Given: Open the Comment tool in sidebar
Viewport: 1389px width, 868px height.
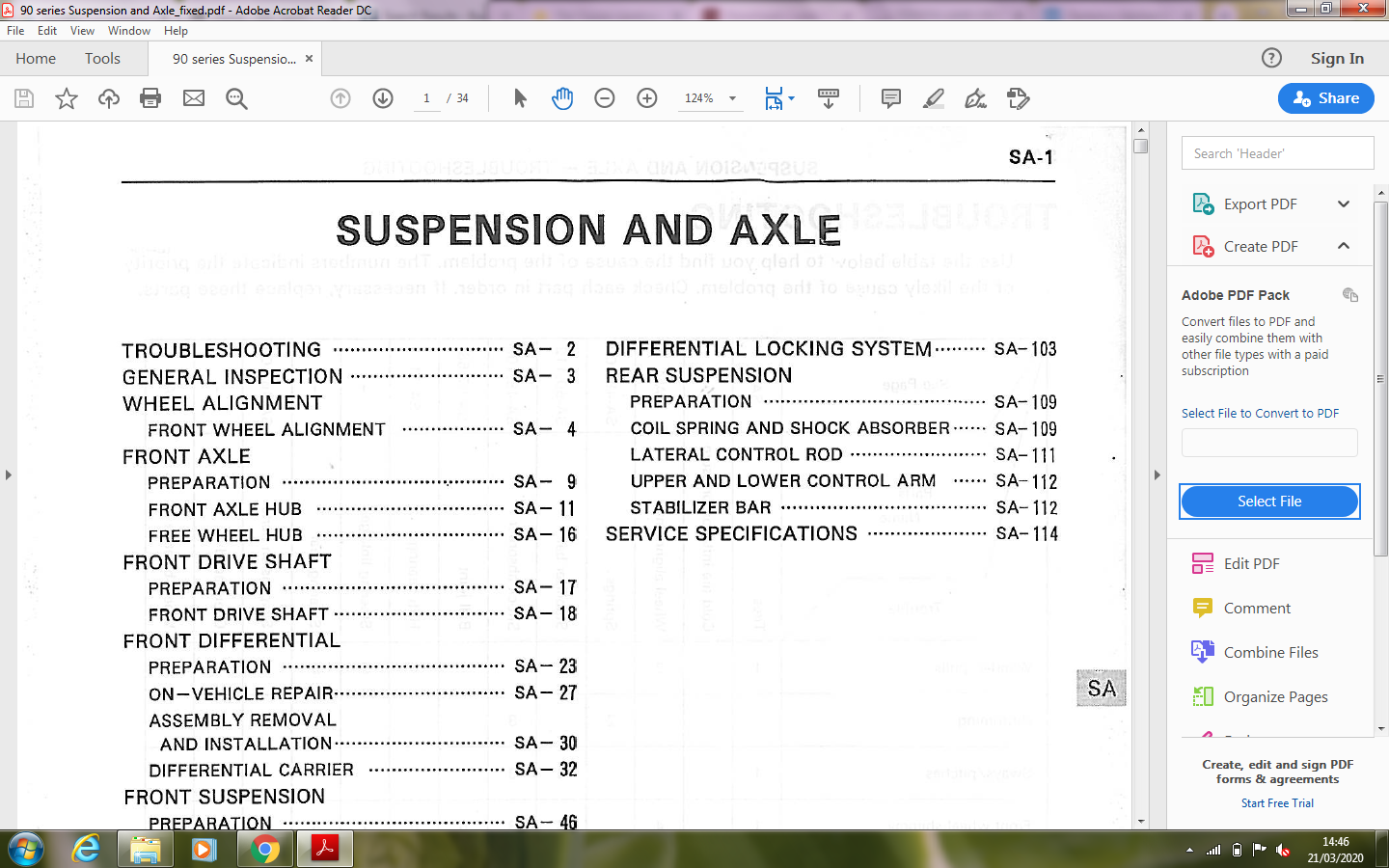Looking at the screenshot, I should click(x=1256, y=608).
